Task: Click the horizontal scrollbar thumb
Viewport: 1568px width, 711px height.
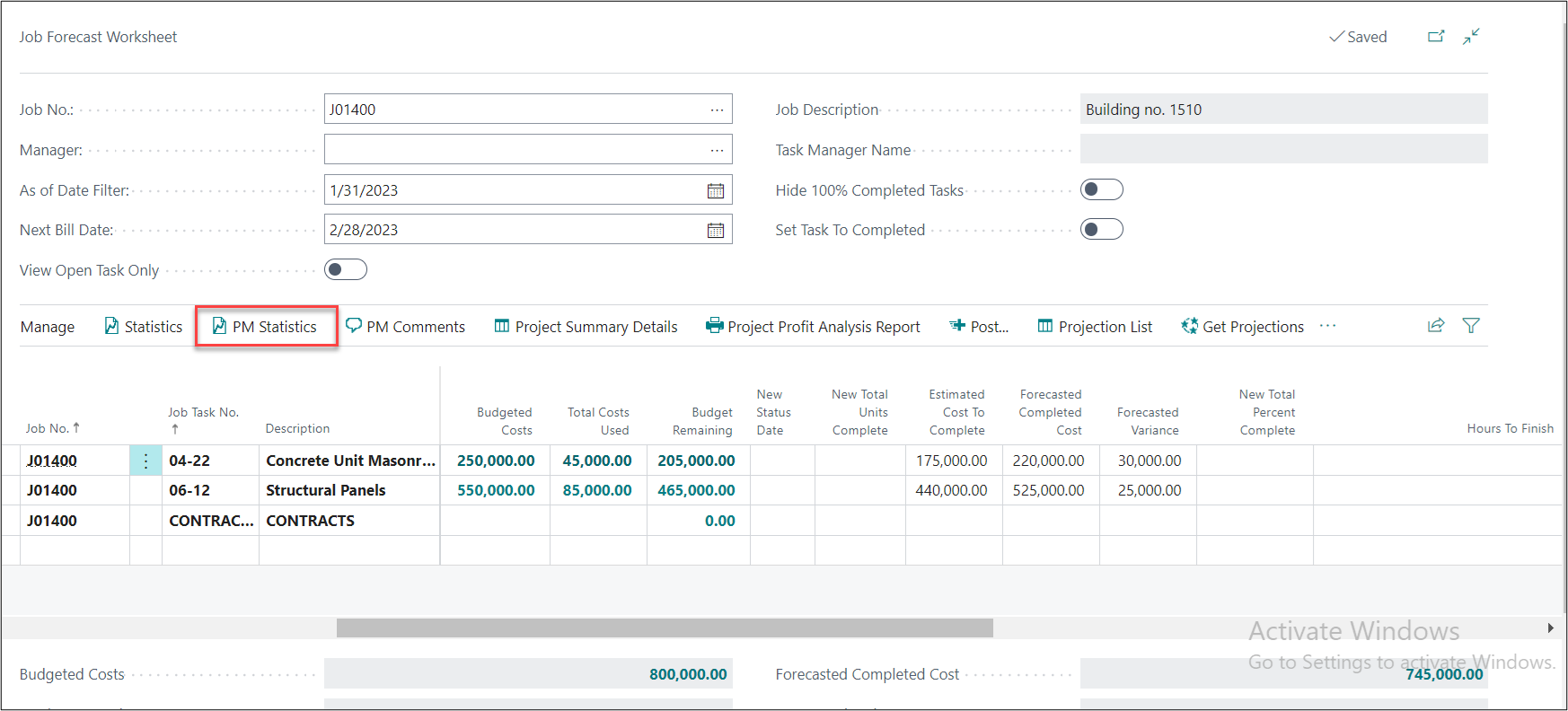Action: (665, 628)
